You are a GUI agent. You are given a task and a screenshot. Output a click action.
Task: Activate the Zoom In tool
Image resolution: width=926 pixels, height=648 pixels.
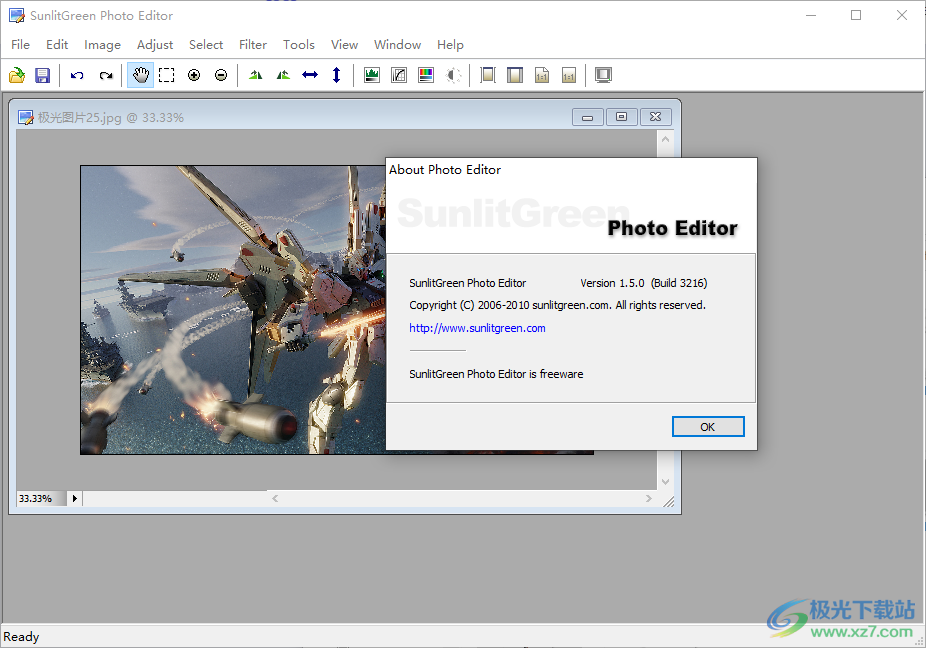(194, 75)
